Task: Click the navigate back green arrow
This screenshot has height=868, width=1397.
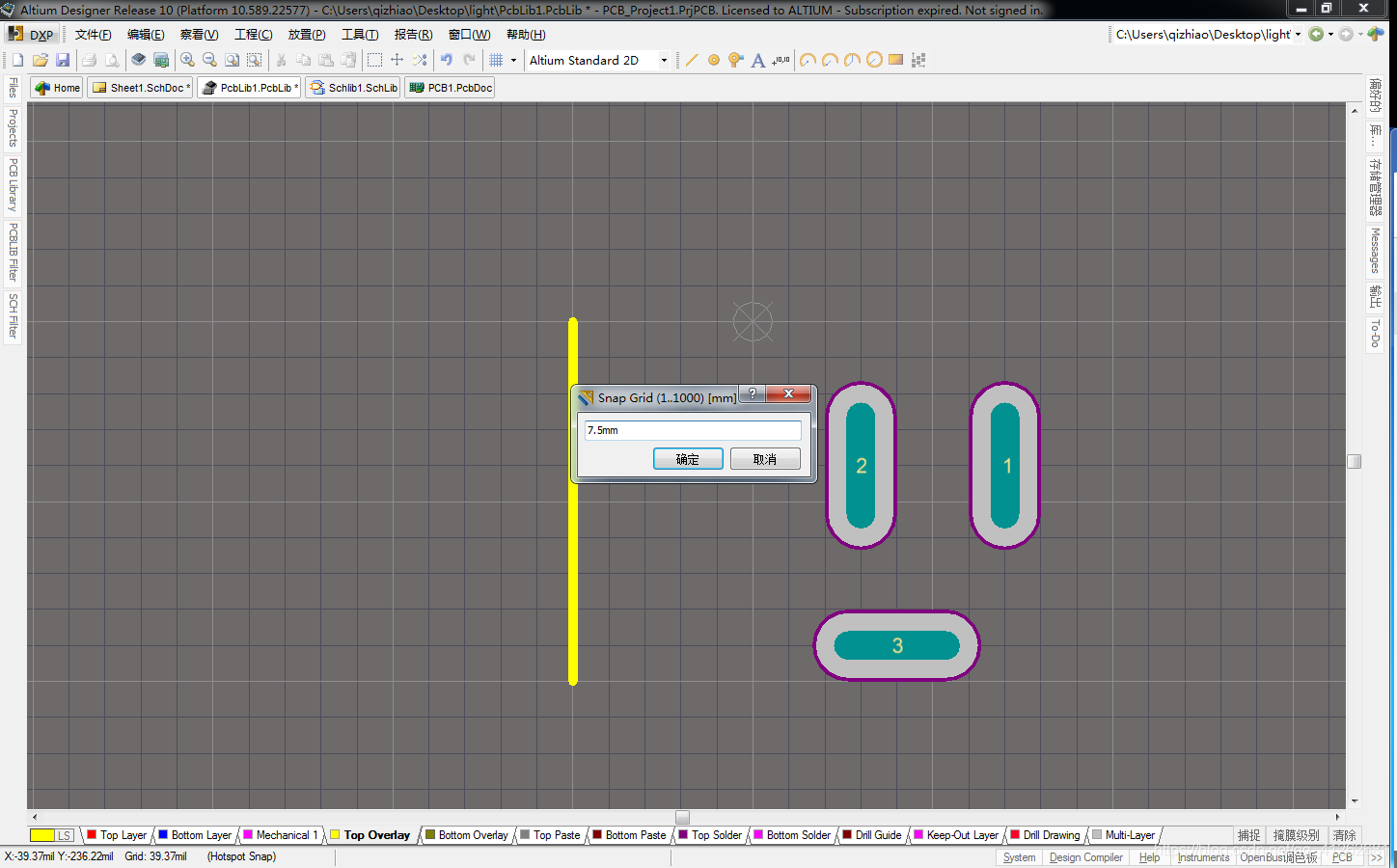Action: pyautogui.click(x=1316, y=34)
